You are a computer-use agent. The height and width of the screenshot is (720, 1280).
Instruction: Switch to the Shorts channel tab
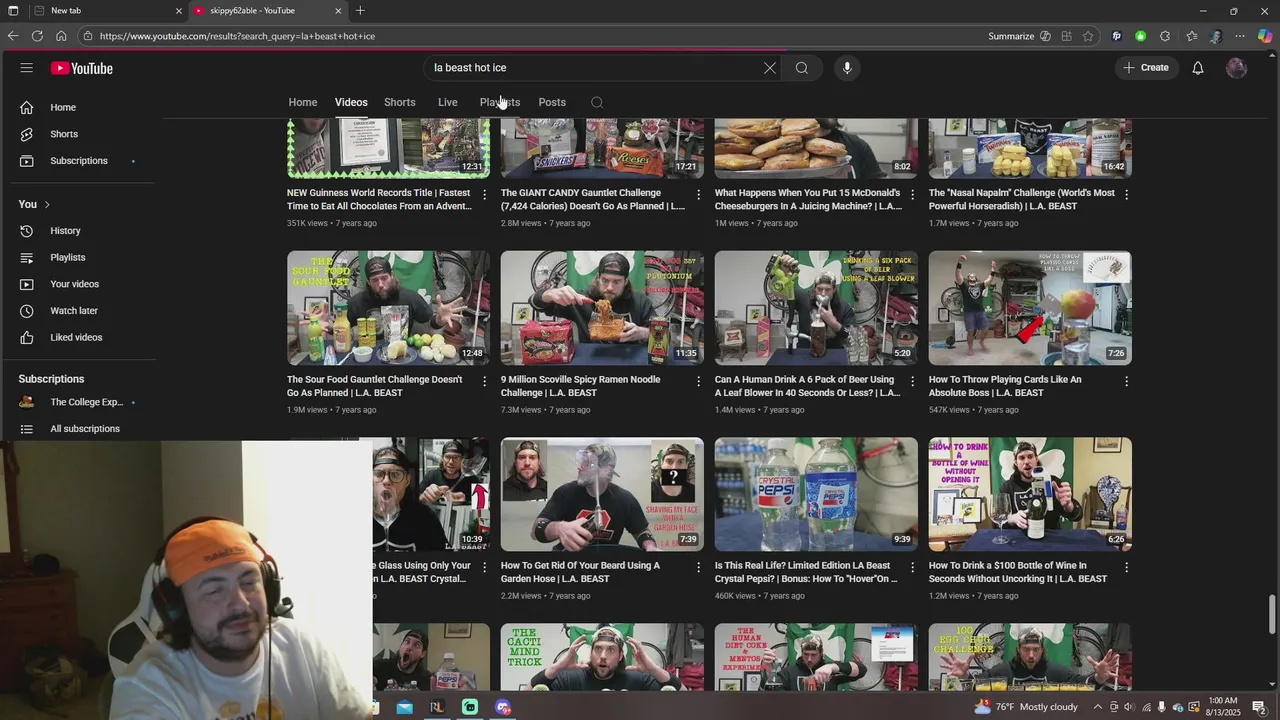coord(400,102)
